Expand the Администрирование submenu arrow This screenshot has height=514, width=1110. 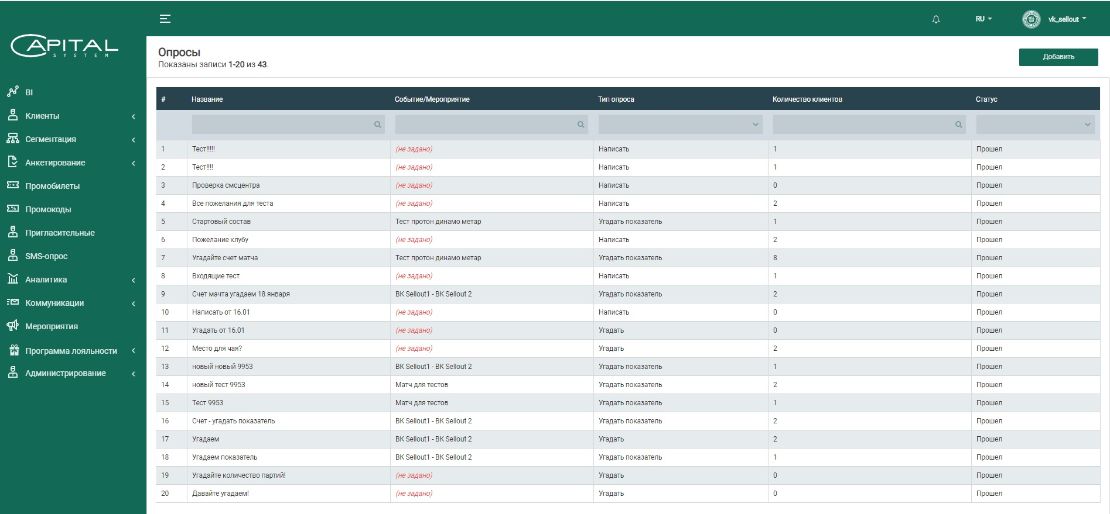point(133,373)
